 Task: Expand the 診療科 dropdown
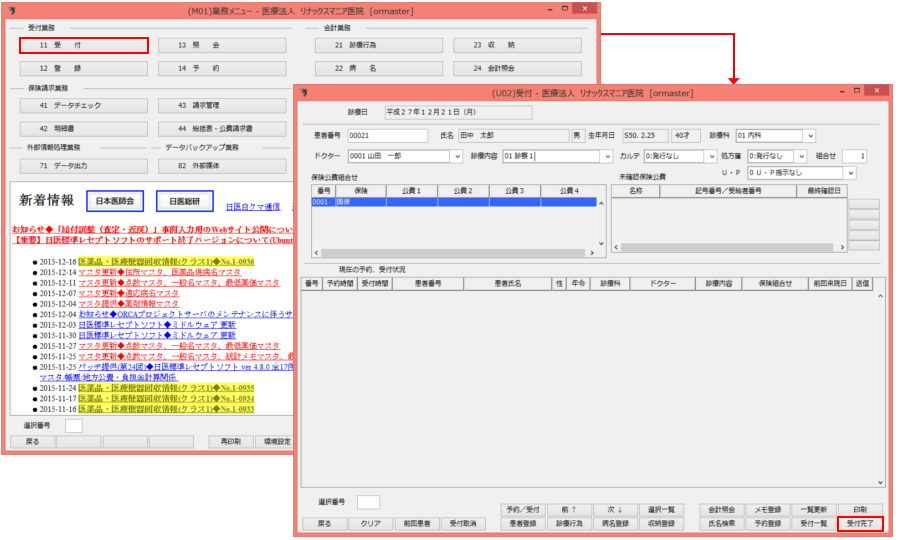pos(809,136)
